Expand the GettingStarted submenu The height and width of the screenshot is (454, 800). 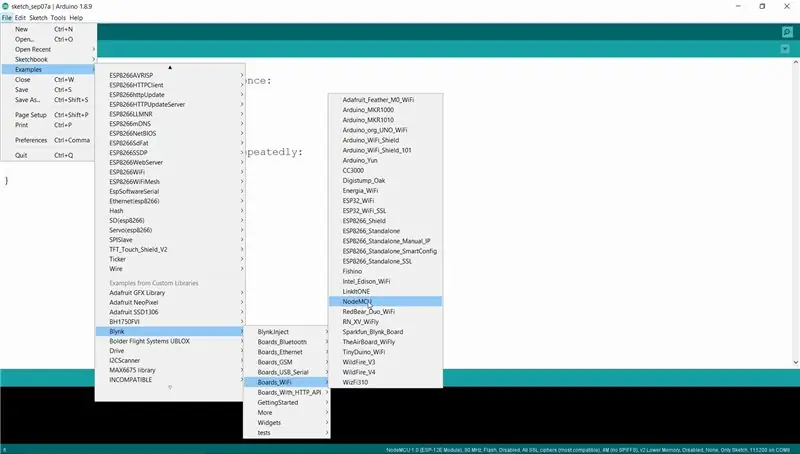(287, 402)
